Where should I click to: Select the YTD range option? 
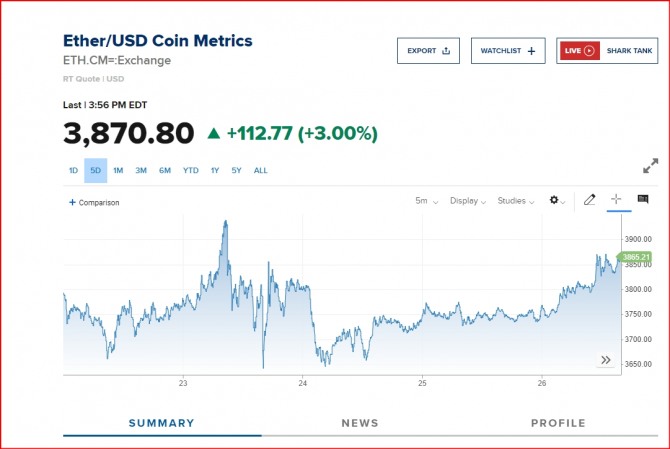(190, 171)
